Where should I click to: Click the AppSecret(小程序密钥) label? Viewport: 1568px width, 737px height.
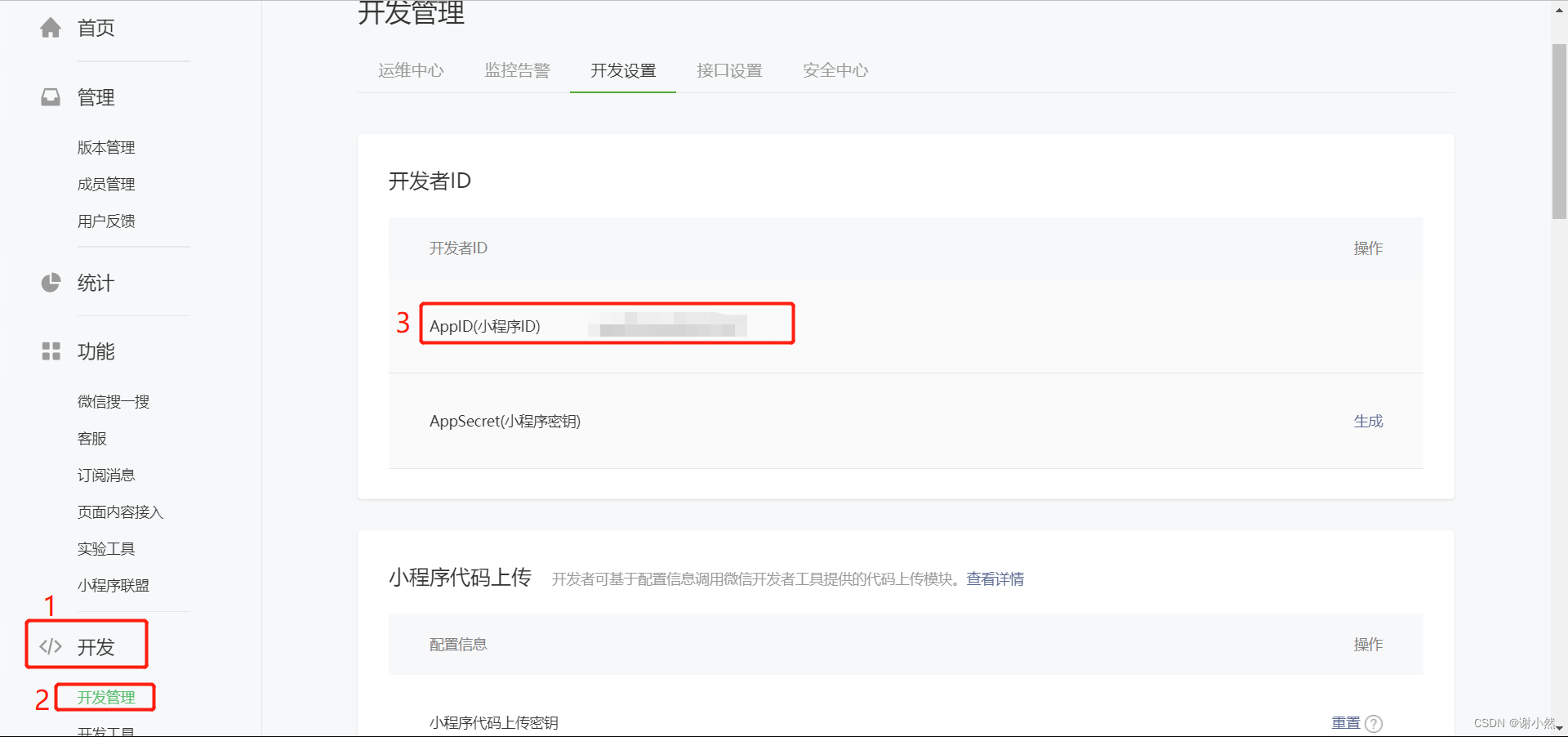[505, 421]
